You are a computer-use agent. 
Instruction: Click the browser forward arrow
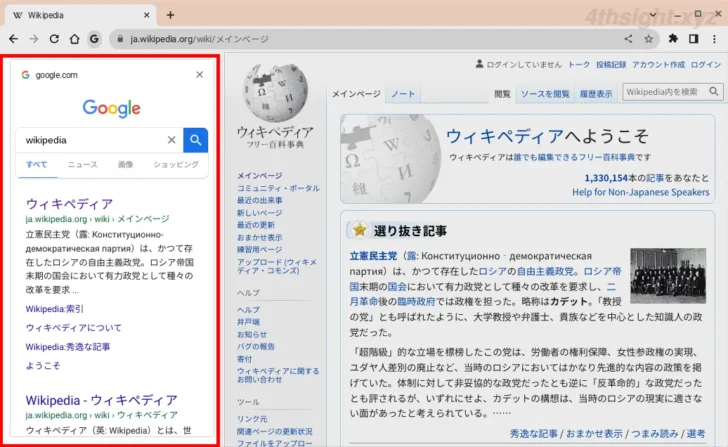[33, 39]
